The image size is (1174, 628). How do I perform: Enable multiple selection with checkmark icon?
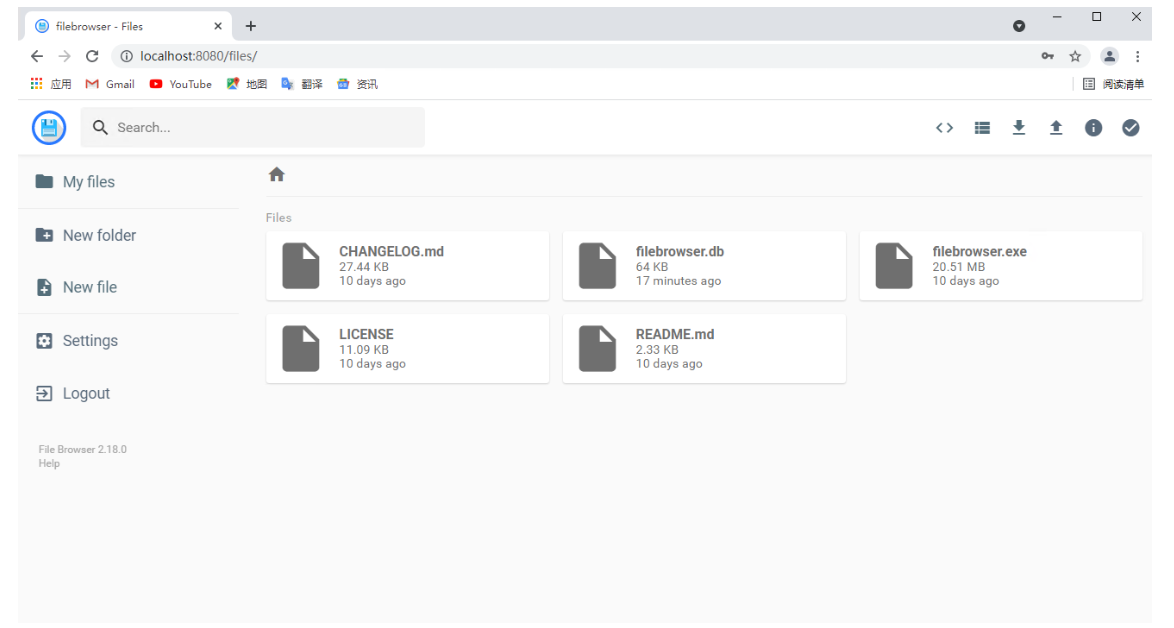(1130, 127)
